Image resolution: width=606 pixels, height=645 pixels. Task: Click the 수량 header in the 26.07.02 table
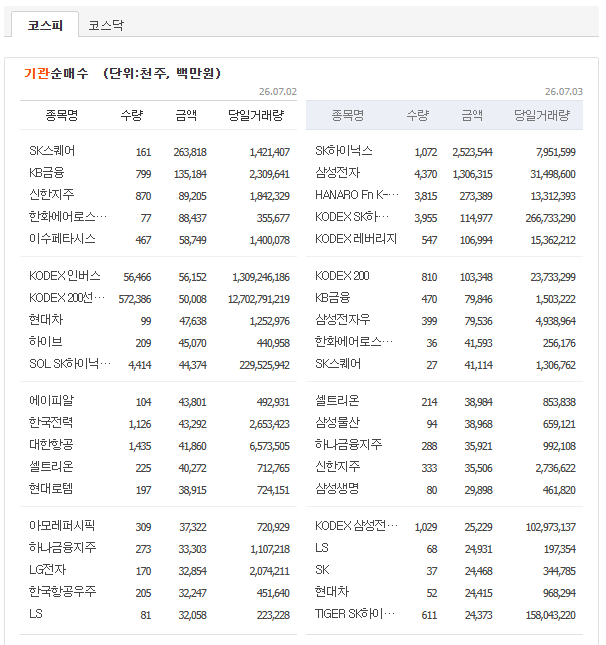[x=132, y=115]
